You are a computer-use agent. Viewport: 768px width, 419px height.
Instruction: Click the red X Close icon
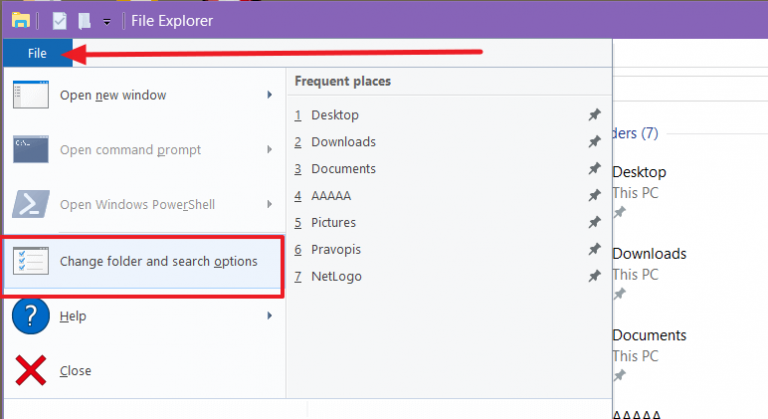31,370
